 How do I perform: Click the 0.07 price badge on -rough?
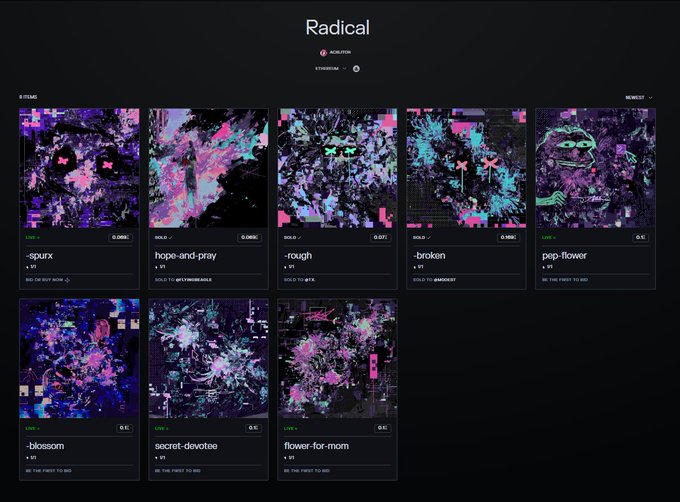[x=381, y=237]
